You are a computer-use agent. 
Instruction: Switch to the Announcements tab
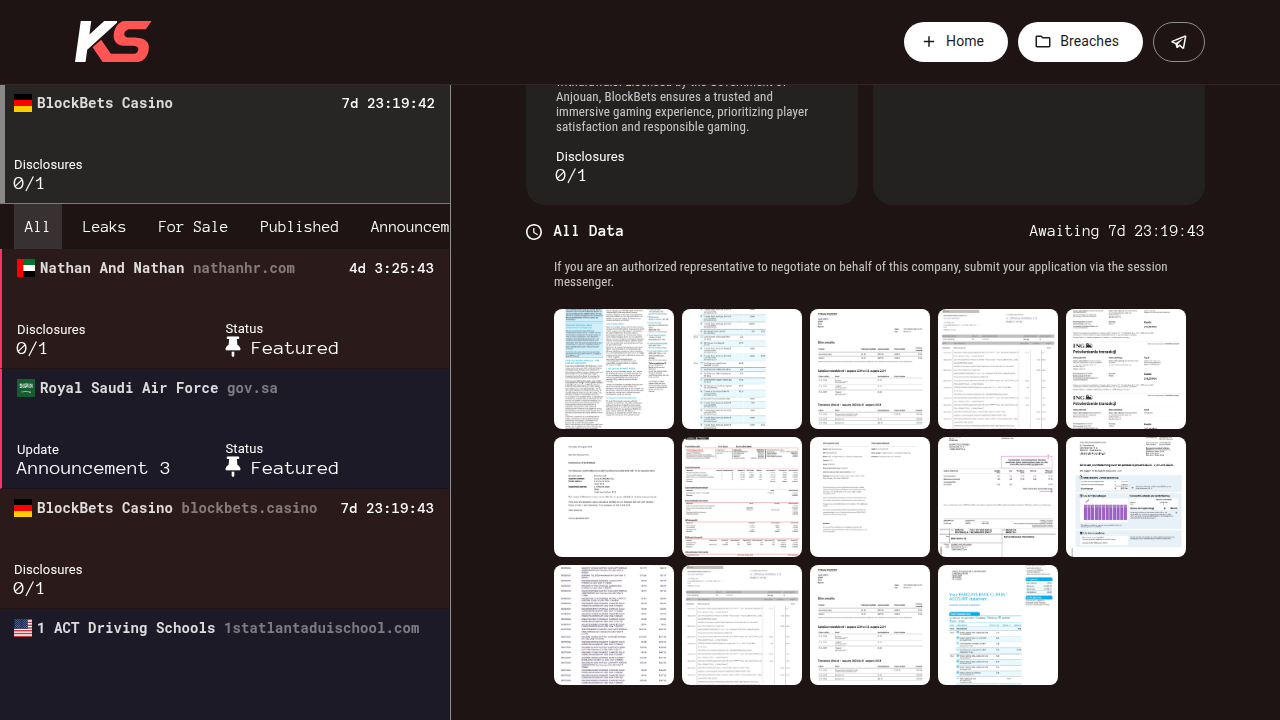409,227
